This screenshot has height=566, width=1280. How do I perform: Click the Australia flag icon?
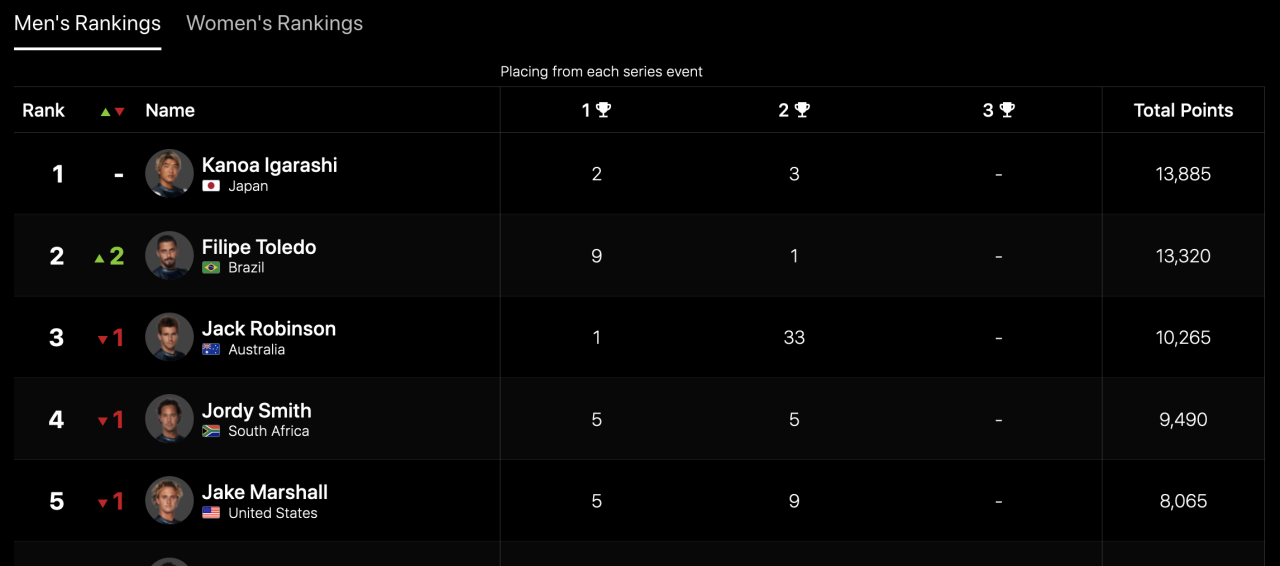211,349
